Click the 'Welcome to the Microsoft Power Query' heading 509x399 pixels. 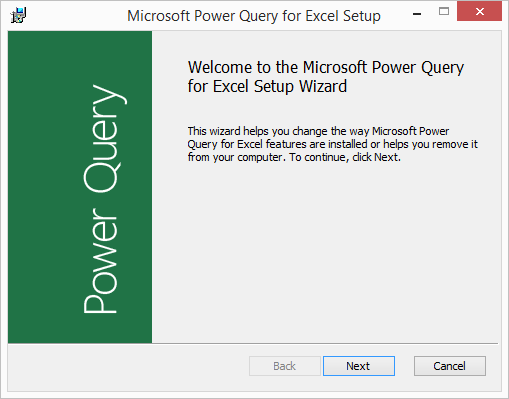click(326, 77)
